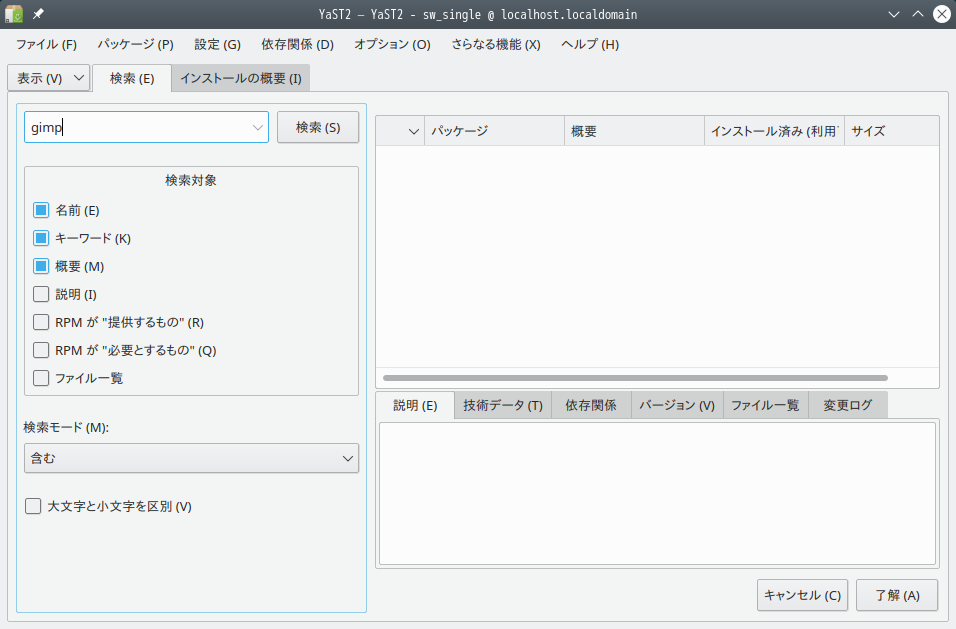956x629 pixels.
Task: Switch to the 依存関係 details tab
Action: pyautogui.click(x=591, y=405)
